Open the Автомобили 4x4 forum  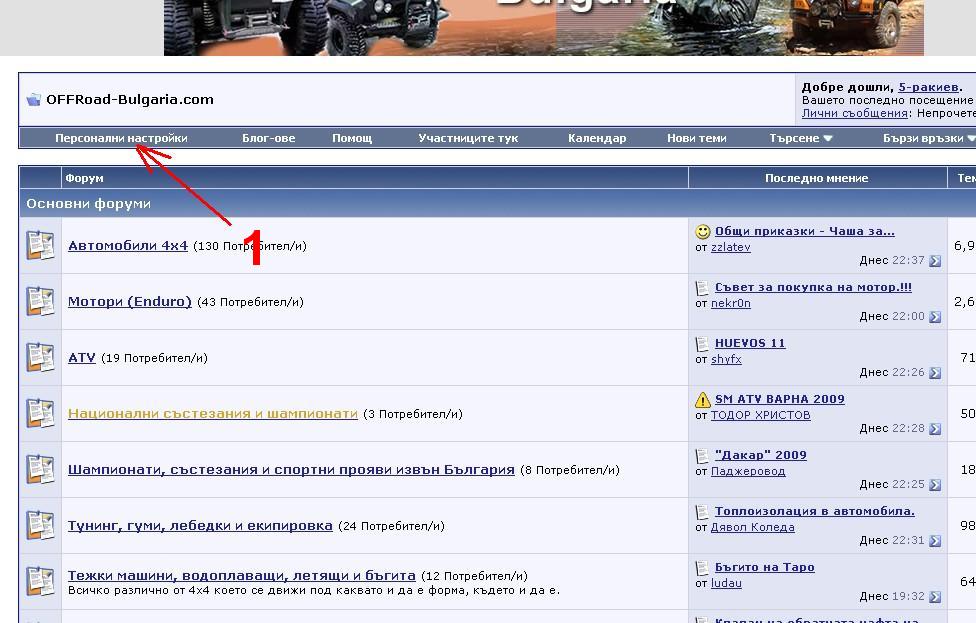tap(128, 246)
